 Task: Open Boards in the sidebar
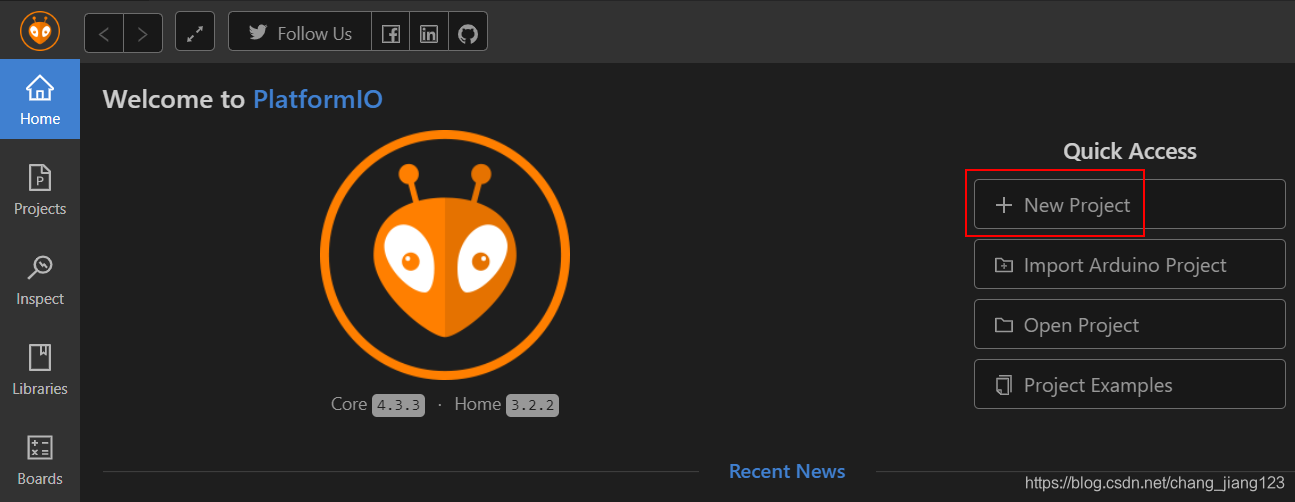coord(40,460)
